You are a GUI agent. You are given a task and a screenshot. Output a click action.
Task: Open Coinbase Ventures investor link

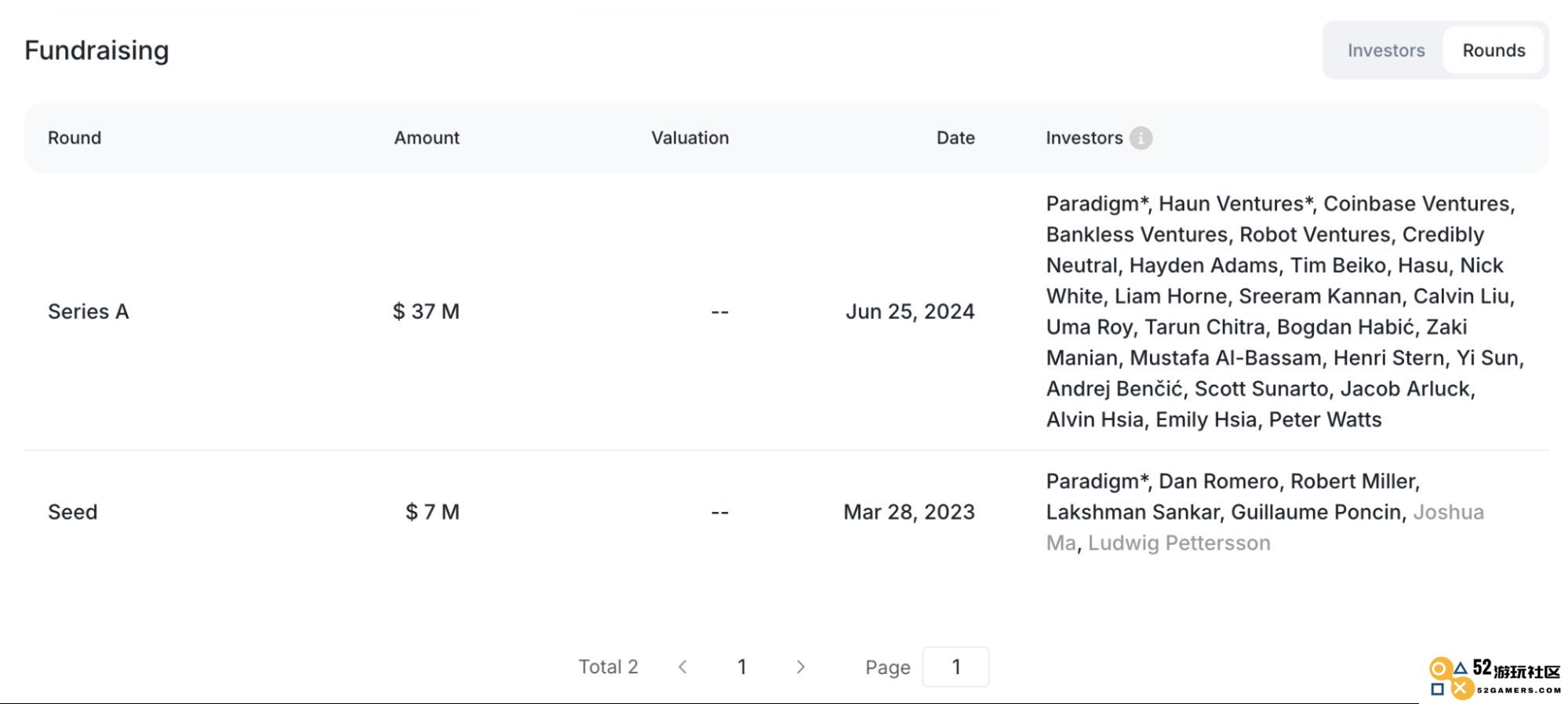point(1417,204)
